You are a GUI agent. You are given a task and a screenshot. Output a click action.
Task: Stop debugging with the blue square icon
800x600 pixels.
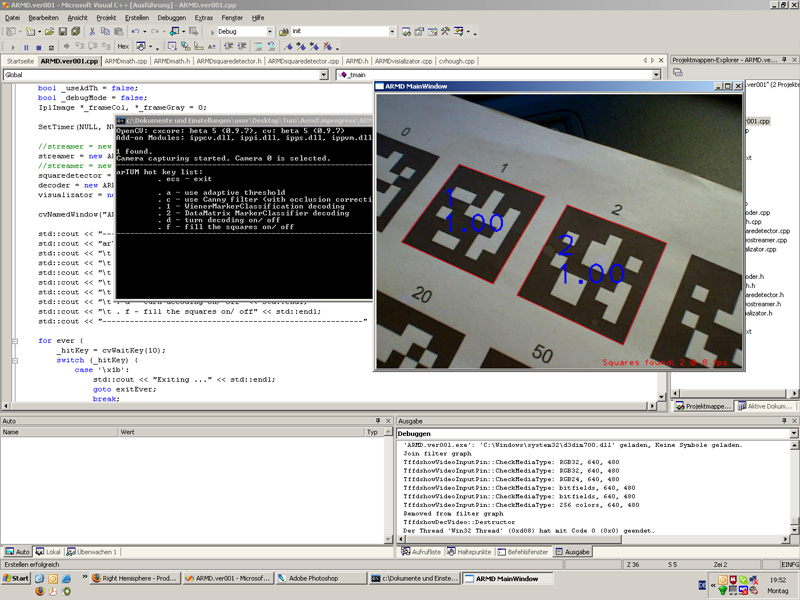38,47
